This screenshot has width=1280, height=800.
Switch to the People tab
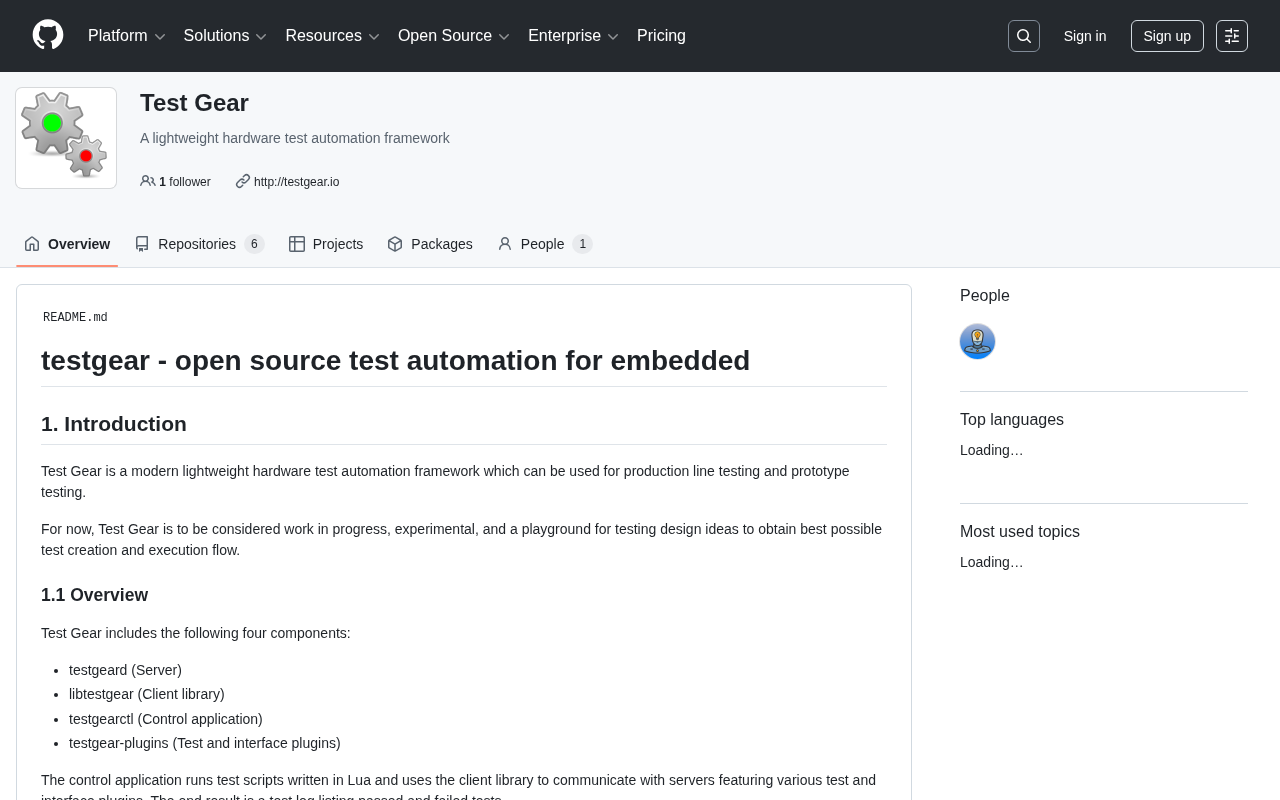[x=545, y=244]
